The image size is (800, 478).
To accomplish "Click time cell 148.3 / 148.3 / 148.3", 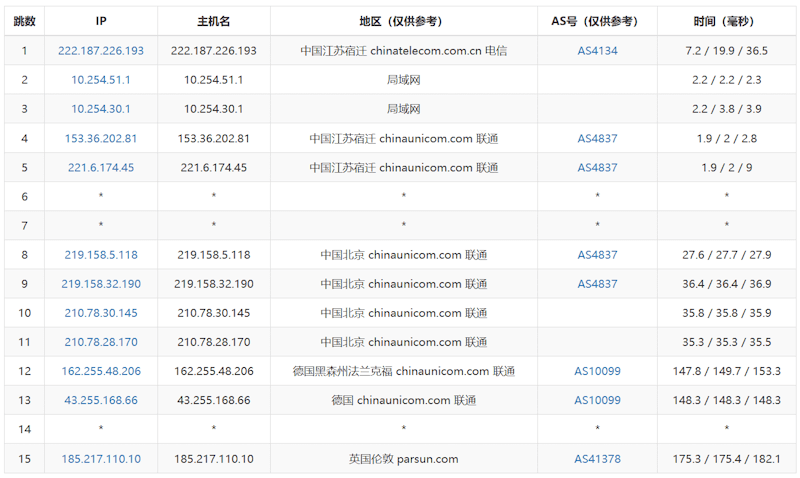I will [727, 400].
